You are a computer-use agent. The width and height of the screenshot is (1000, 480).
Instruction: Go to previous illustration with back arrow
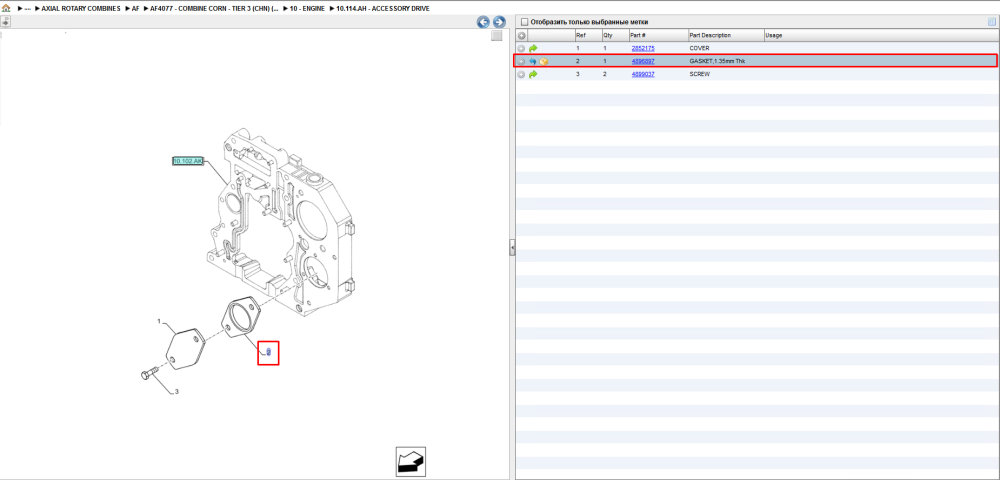click(483, 22)
